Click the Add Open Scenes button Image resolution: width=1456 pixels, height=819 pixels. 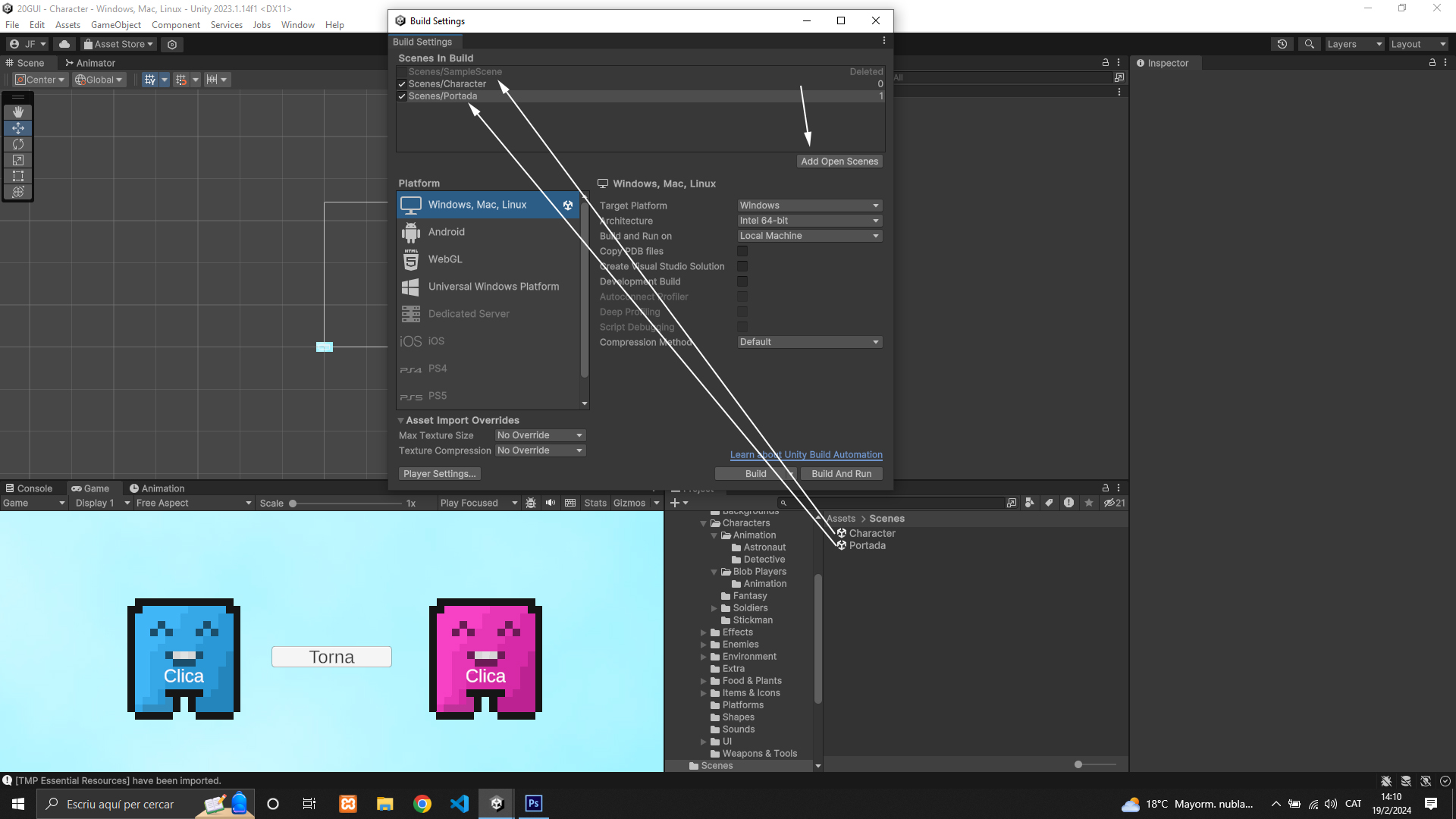click(x=839, y=162)
